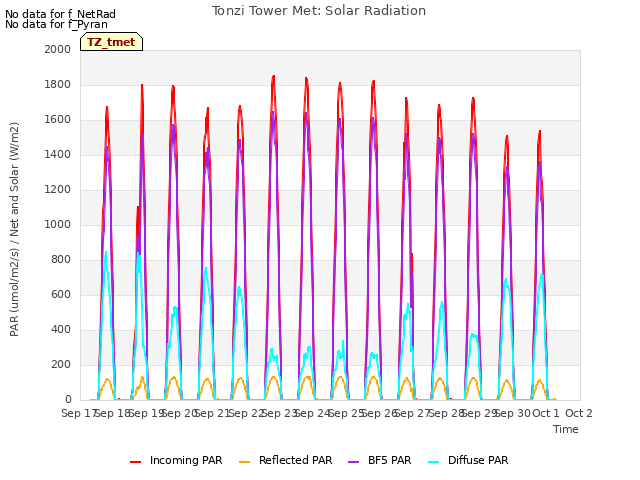Click the 400 y-axis tick label

(x=61, y=329)
